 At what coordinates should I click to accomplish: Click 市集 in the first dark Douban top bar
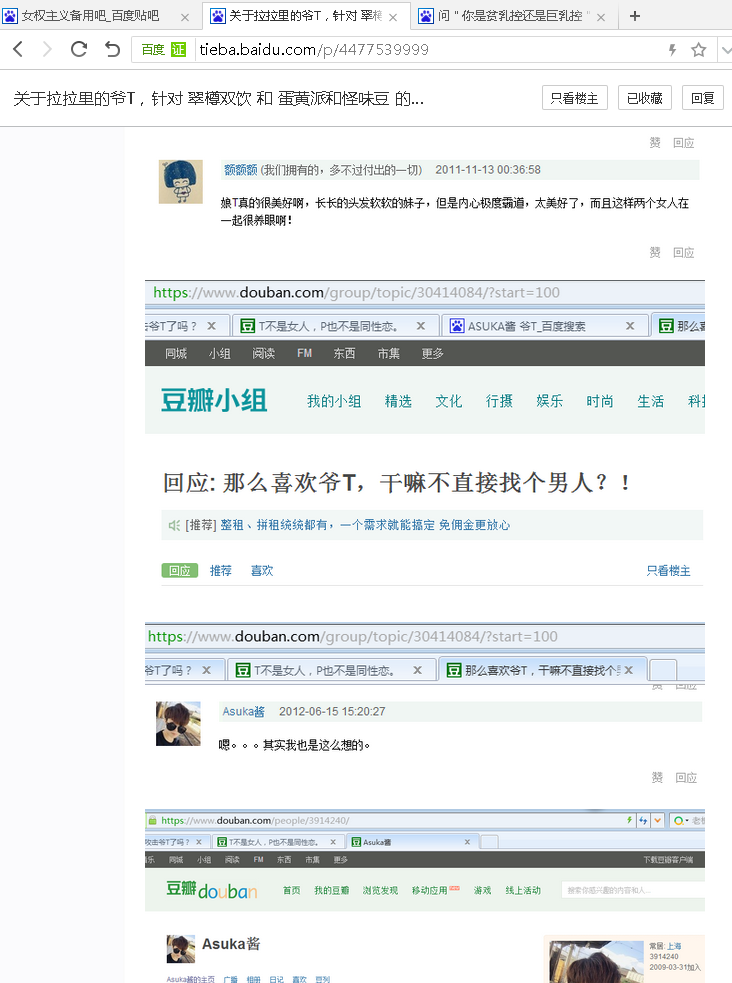click(x=389, y=354)
